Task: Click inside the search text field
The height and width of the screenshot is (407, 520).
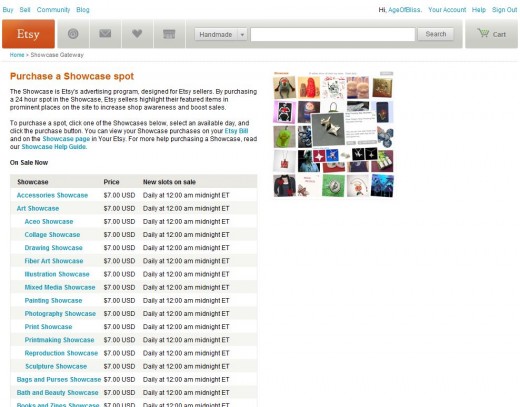Action: pos(333,34)
